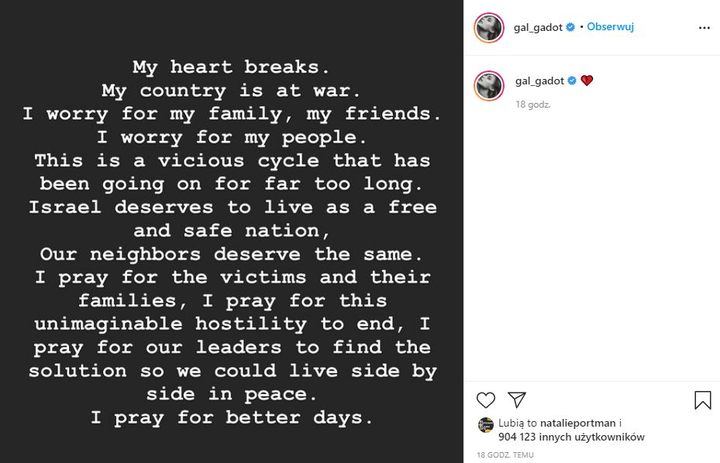The height and width of the screenshot is (463, 720).
Task: View the 904 123 innych użytkowników likes list
Action: (x=571, y=437)
